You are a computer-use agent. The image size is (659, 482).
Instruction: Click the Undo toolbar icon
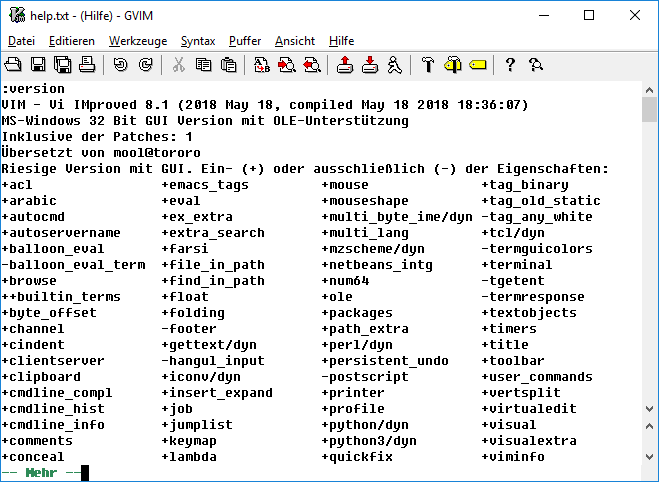click(x=121, y=65)
